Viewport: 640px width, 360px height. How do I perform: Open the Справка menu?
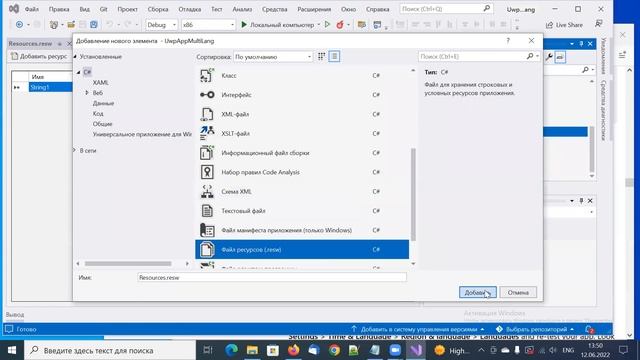[377, 9]
